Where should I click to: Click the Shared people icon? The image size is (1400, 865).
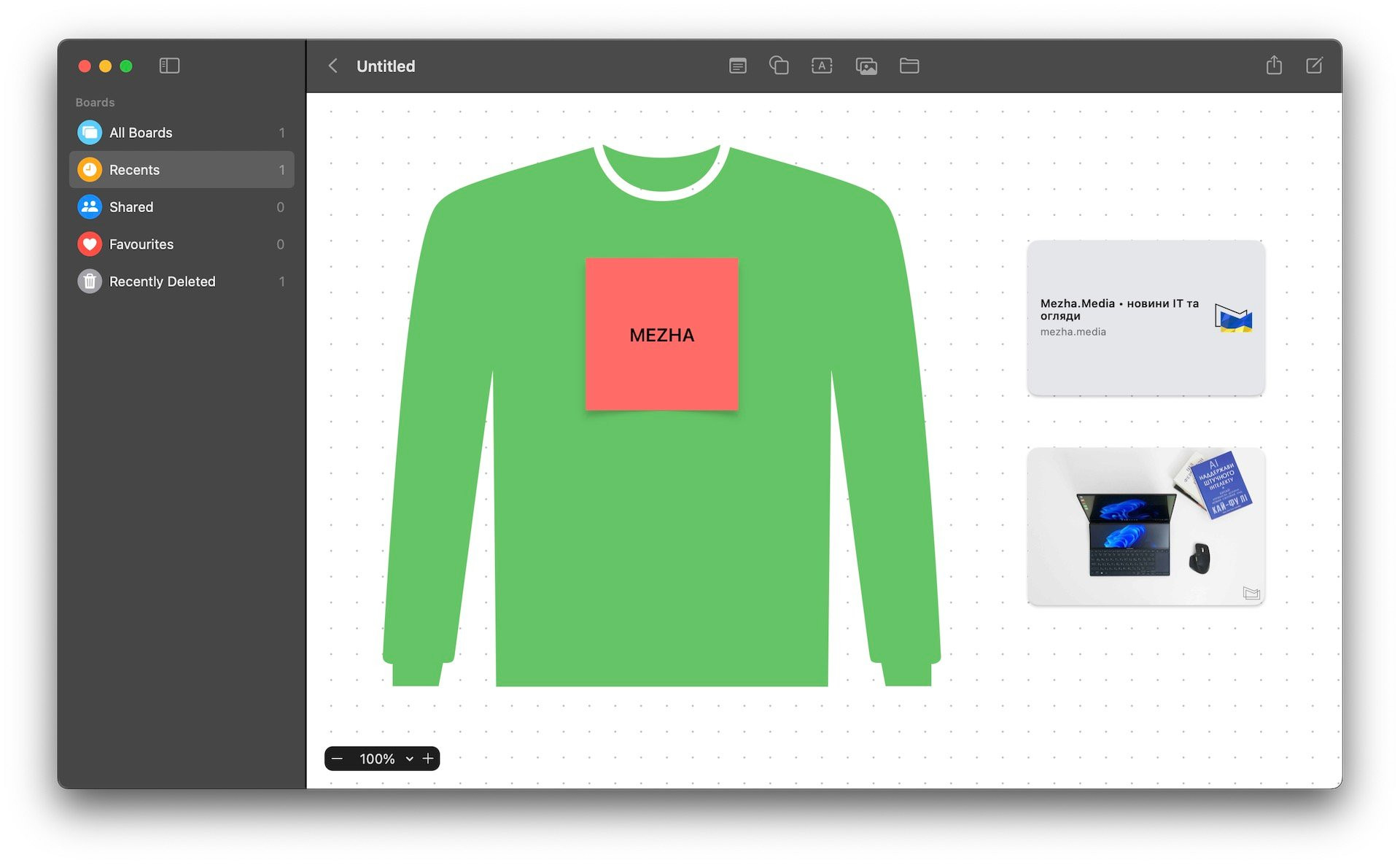point(90,207)
